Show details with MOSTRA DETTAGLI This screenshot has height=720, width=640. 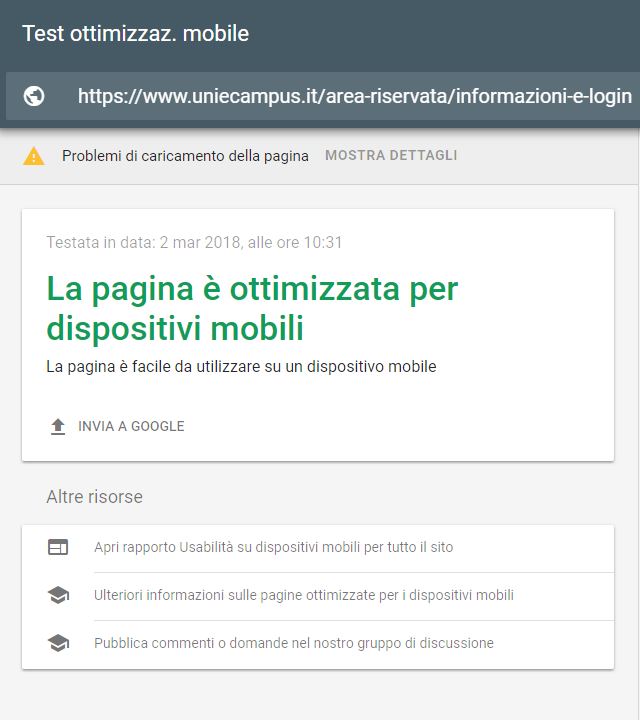[391, 156]
